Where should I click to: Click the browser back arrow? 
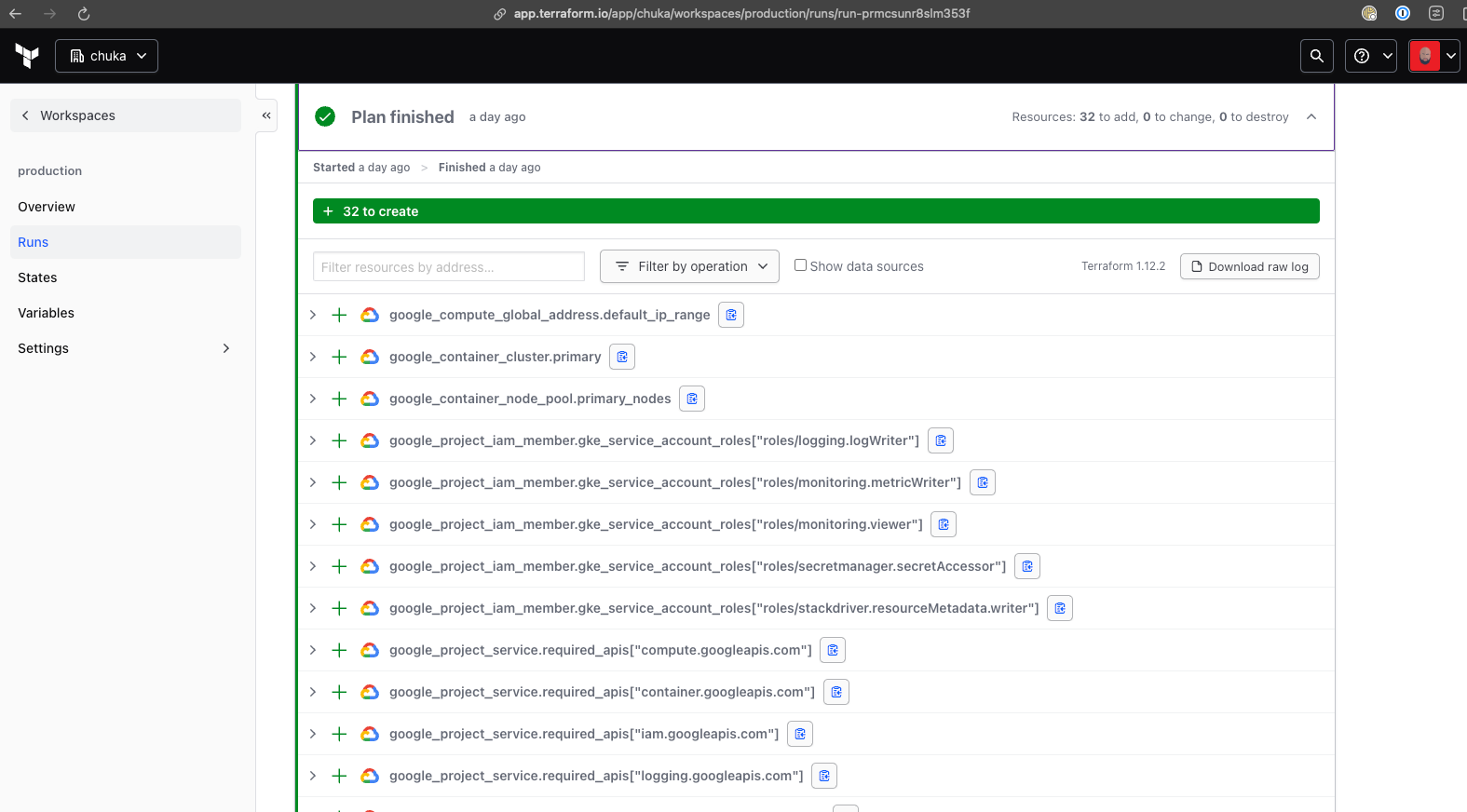15,13
